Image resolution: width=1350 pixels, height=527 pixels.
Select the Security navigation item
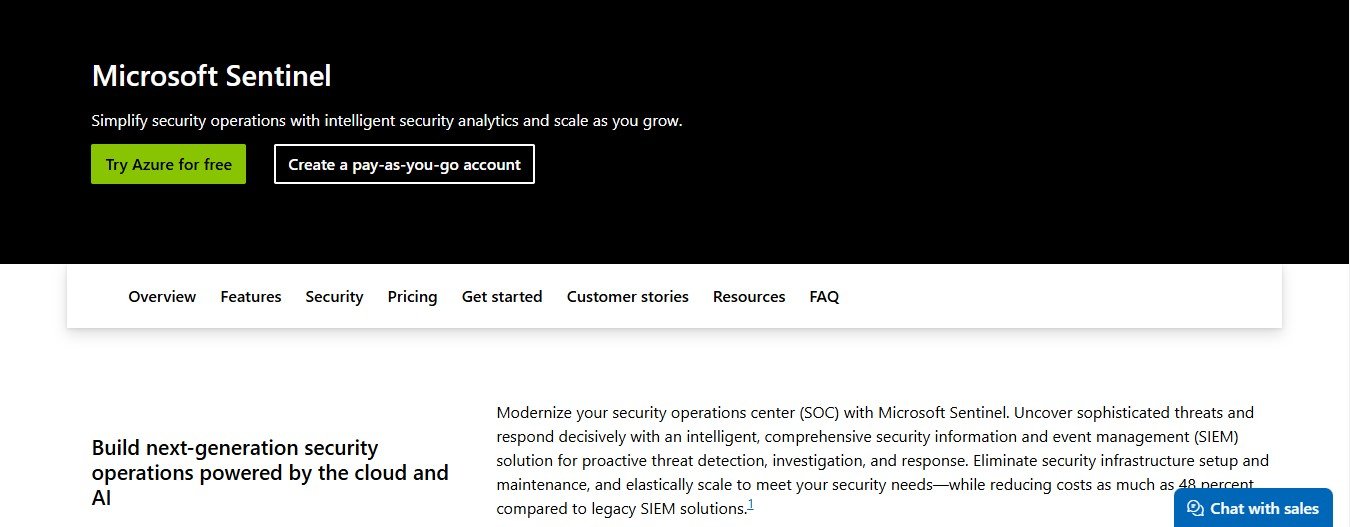[334, 297]
